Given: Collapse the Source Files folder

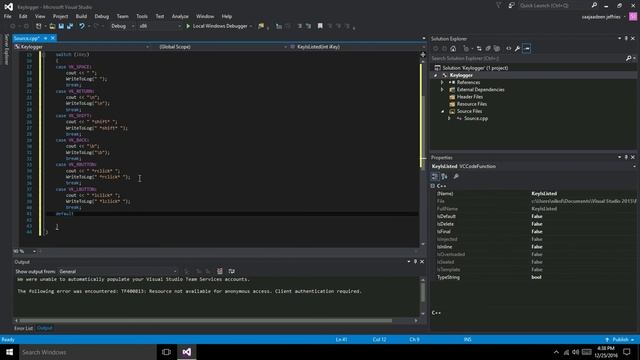Looking at the screenshot, I should coord(442,111).
